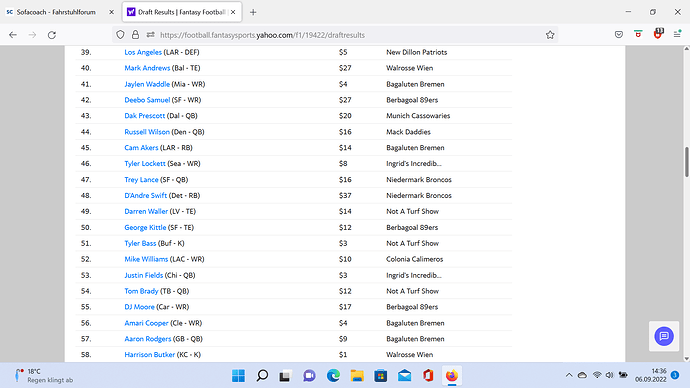Open Microsoft Store from the taskbar
Screen dimensions: 690x388
pyautogui.click(x=381, y=376)
